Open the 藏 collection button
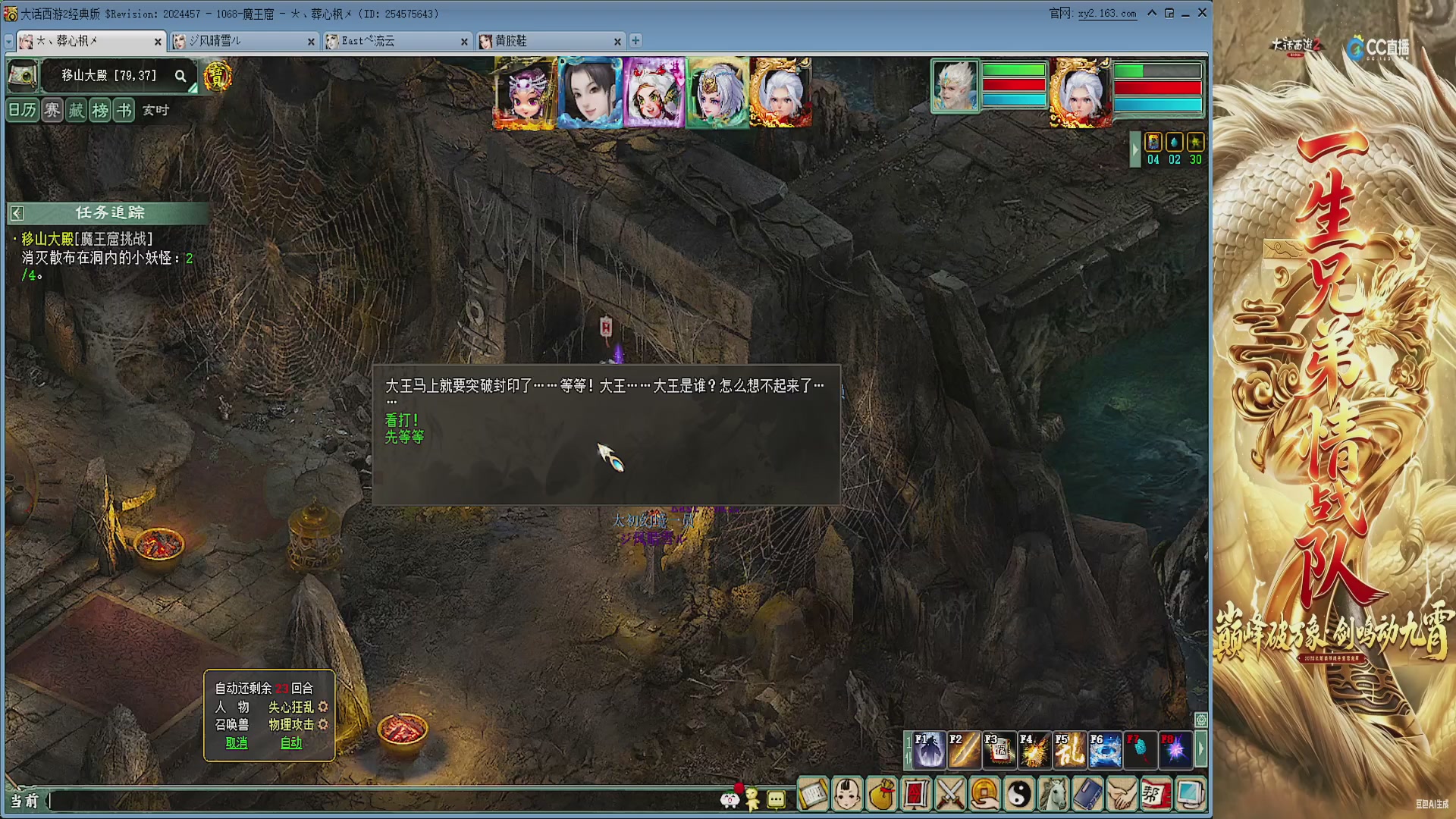 click(x=76, y=111)
